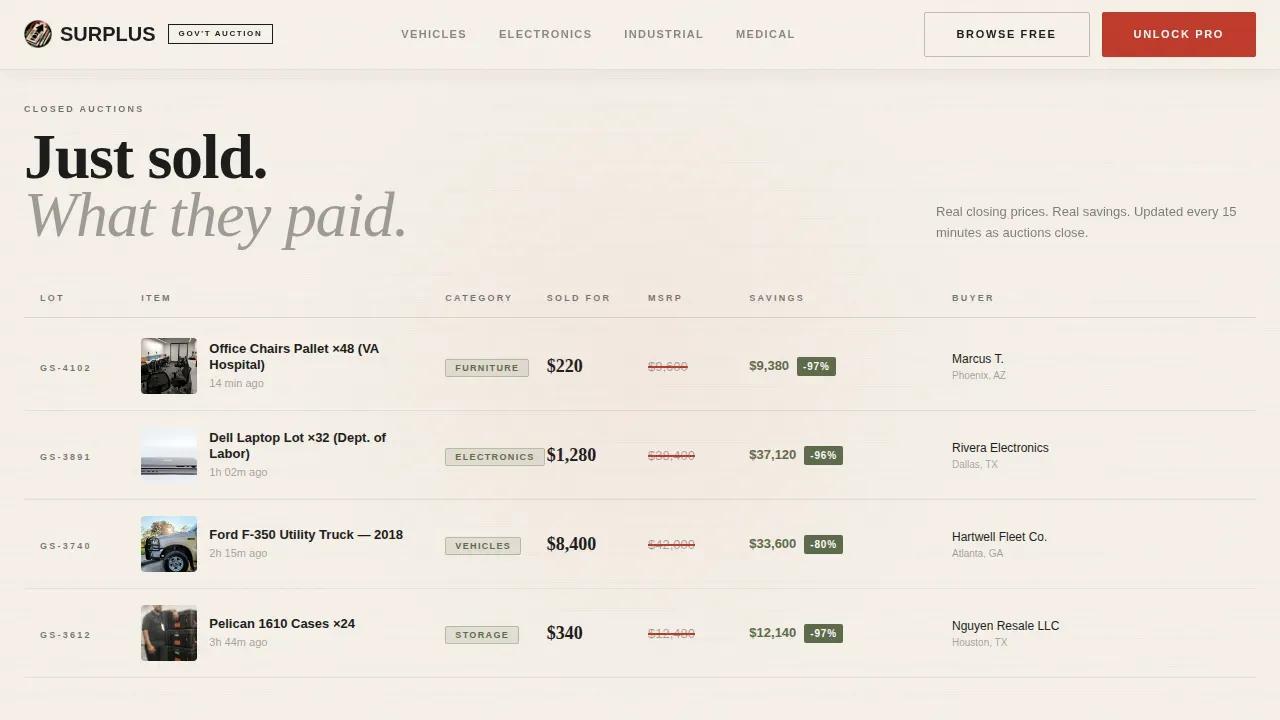Open the Electronics nav section
This screenshot has width=1280, height=720.
point(545,34)
